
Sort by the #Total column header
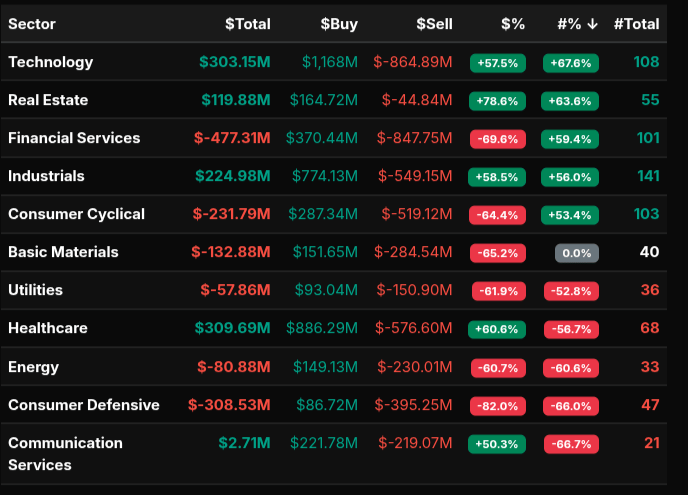(x=636, y=24)
